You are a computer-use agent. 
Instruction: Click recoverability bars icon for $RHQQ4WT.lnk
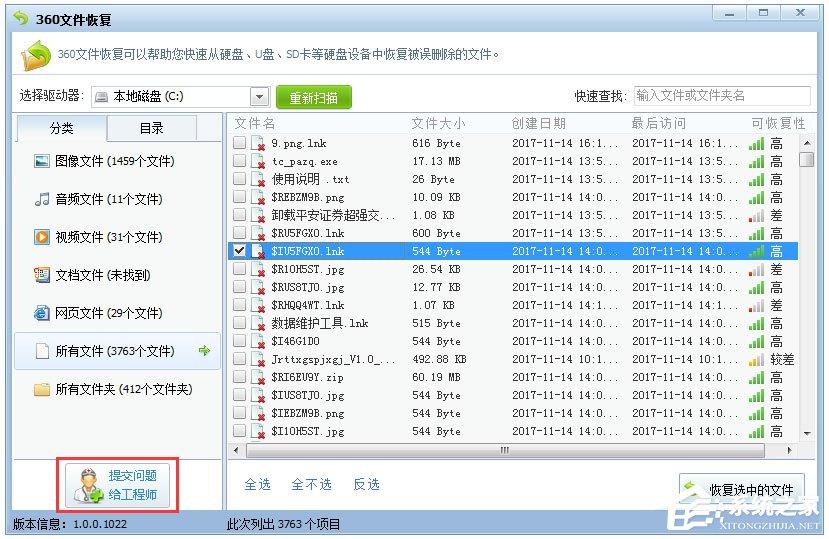(757, 306)
